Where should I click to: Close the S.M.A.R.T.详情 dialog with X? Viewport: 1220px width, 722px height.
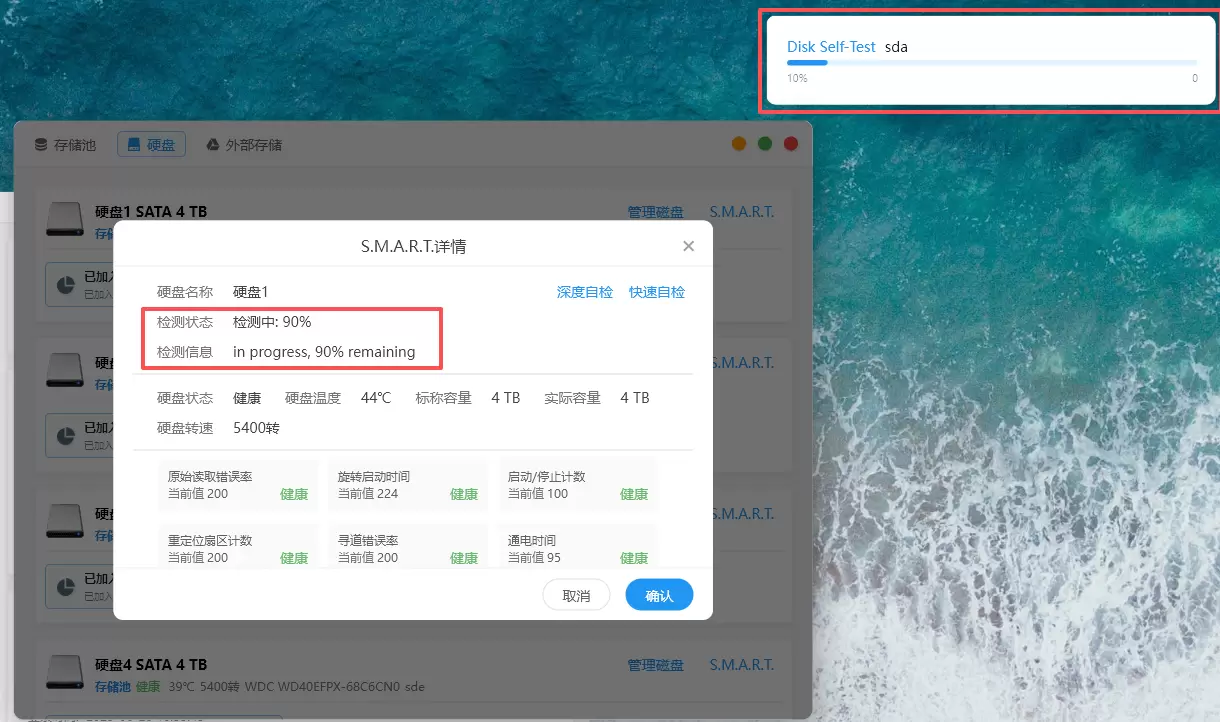click(688, 246)
